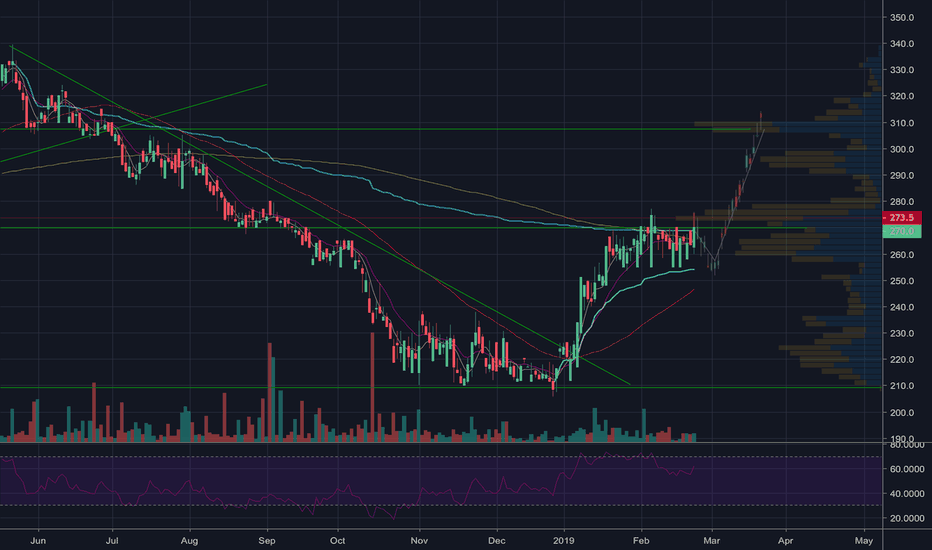Click the tallest red volume bar in October

[373, 386]
